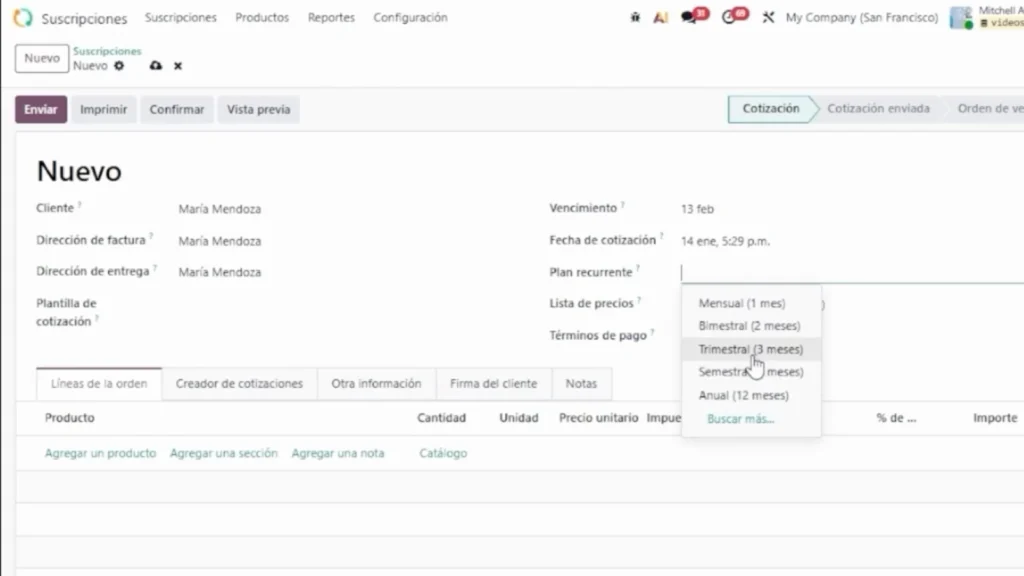This screenshot has height=576, width=1024.
Task: Open the Productos menu
Action: (x=262, y=18)
